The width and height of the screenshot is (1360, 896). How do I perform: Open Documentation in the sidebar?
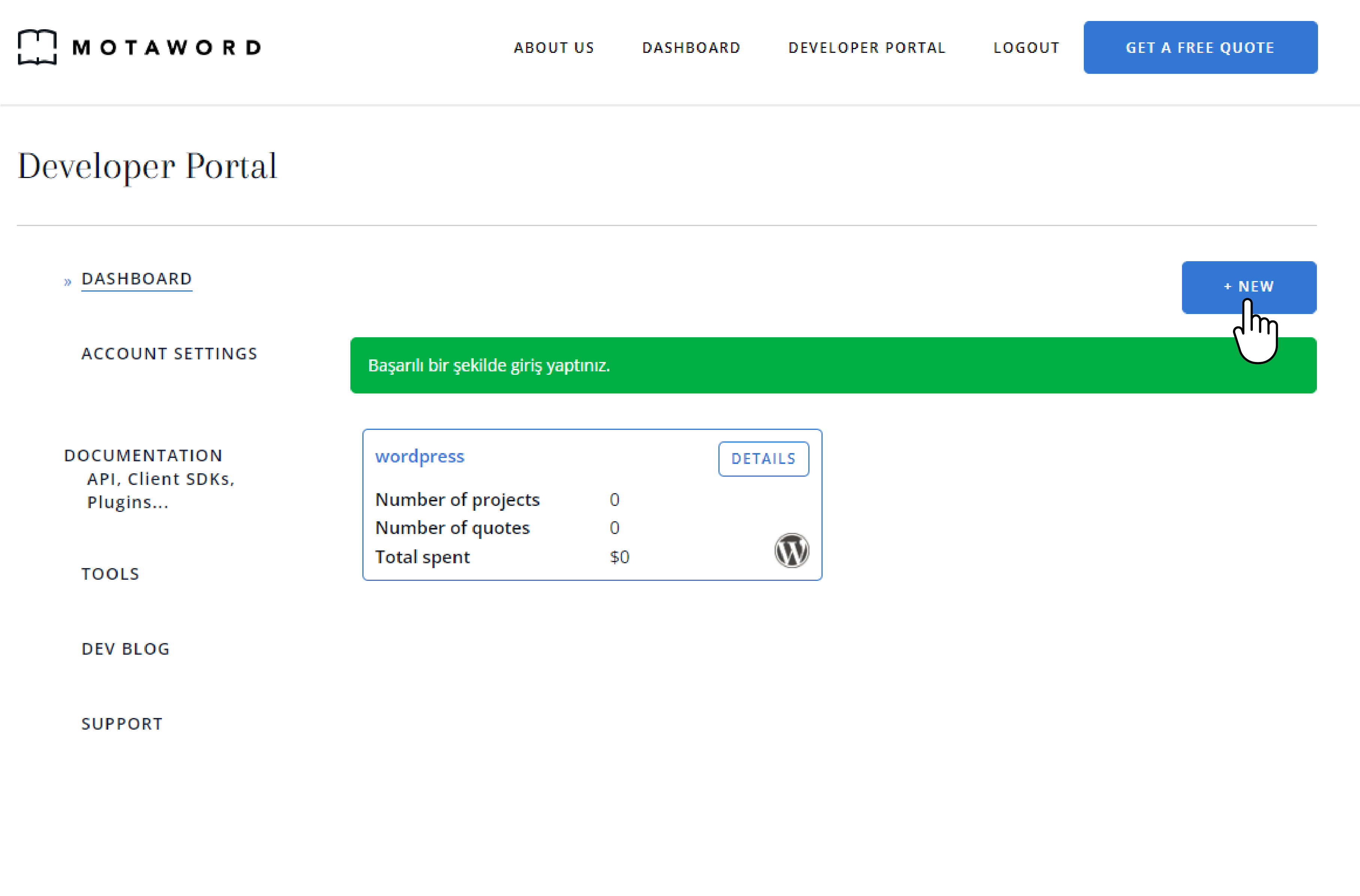[x=143, y=455]
